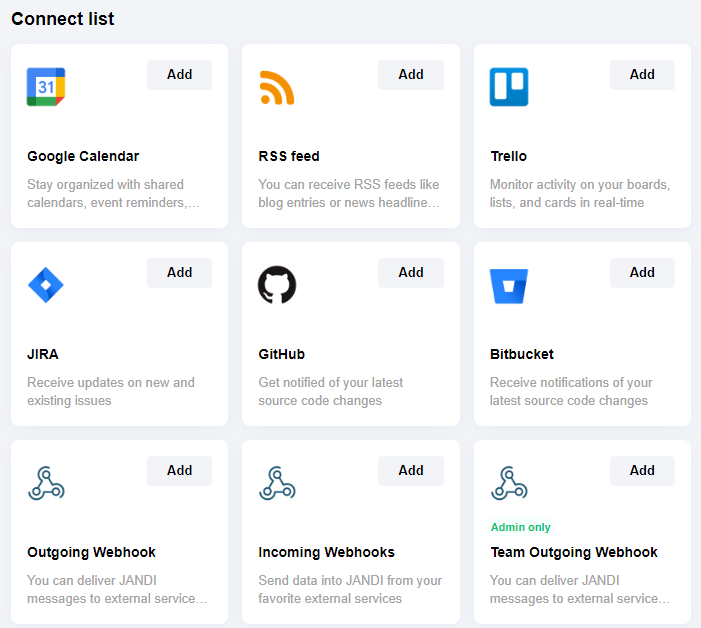Viewport: 701px width, 628px height.
Task: Click the Team Outgoing Webhook icon
Action: click(509, 483)
